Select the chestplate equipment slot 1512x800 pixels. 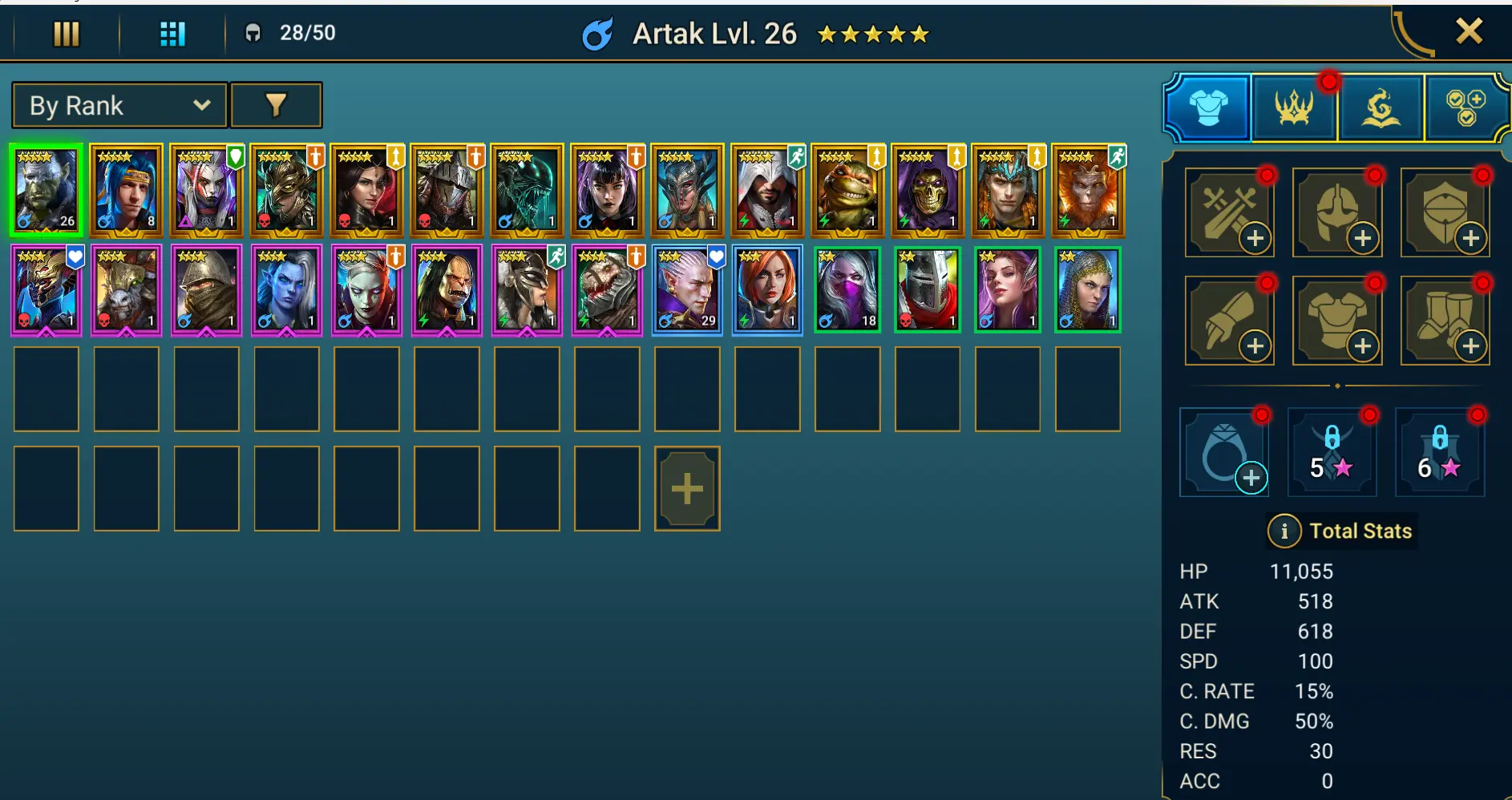click(1337, 321)
